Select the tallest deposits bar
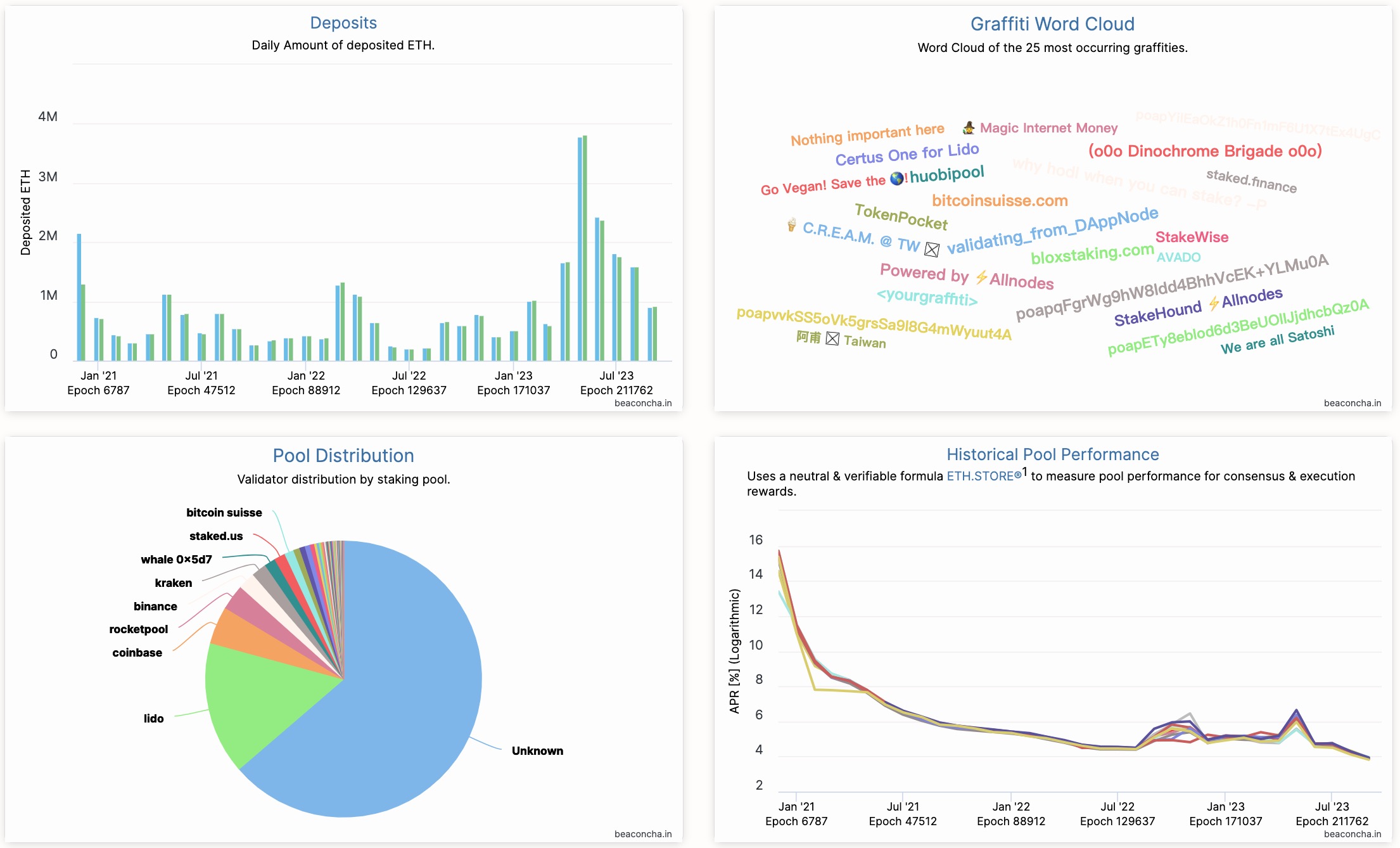Image resolution: width=1400 pixels, height=848 pixels. click(x=585, y=248)
